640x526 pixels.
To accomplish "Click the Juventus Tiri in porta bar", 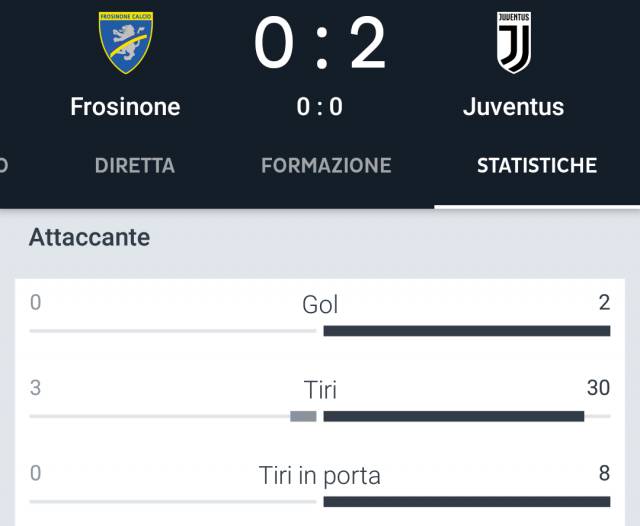I will 467,502.
